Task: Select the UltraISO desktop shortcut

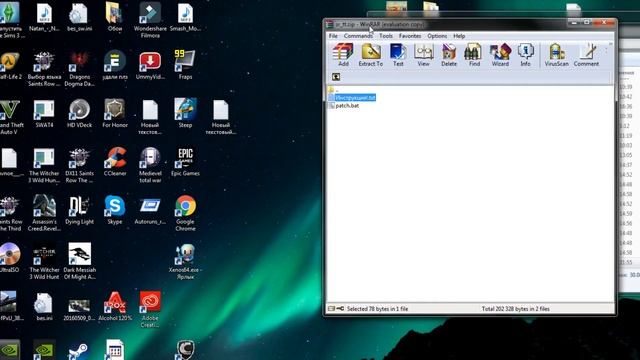Action: tap(10, 258)
